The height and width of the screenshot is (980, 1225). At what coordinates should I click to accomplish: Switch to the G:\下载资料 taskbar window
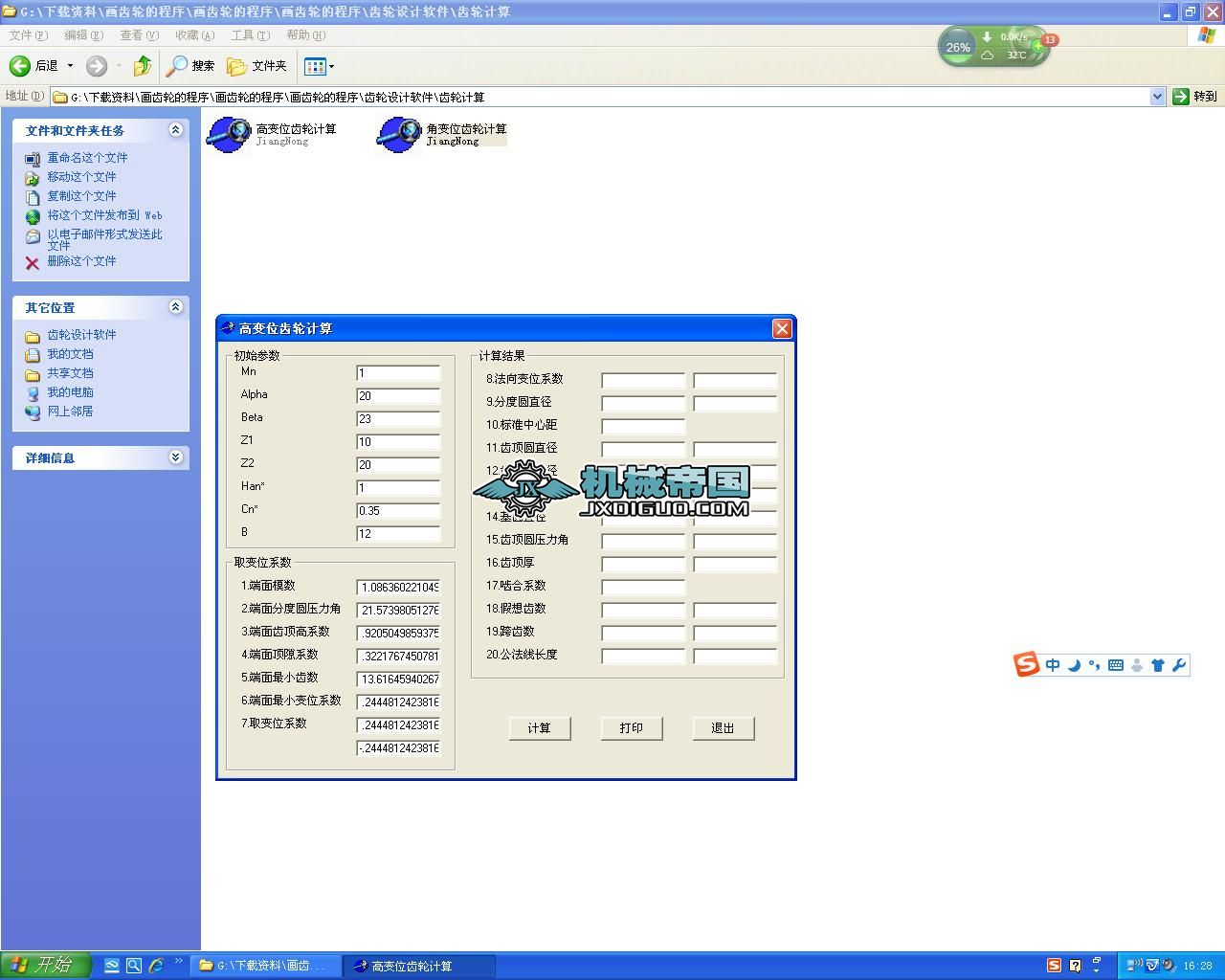266,966
